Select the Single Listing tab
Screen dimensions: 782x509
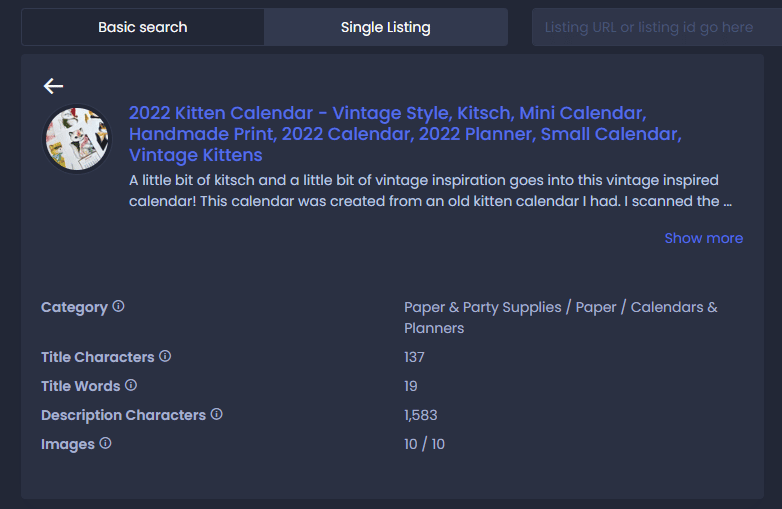click(x=386, y=27)
